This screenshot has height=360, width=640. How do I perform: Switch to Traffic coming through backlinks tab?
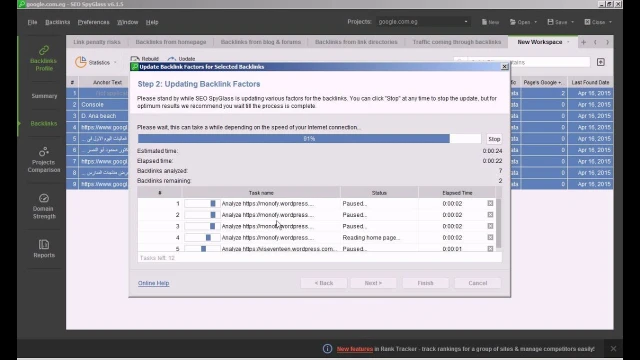pos(457,42)
